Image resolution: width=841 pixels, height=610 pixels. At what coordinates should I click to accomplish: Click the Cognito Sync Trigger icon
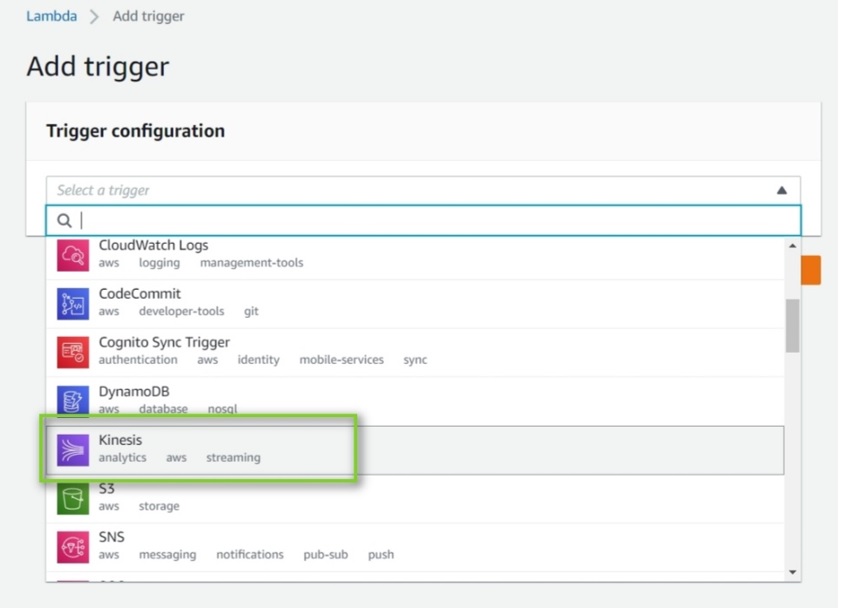pyautogui.click(x=73, y=352)
